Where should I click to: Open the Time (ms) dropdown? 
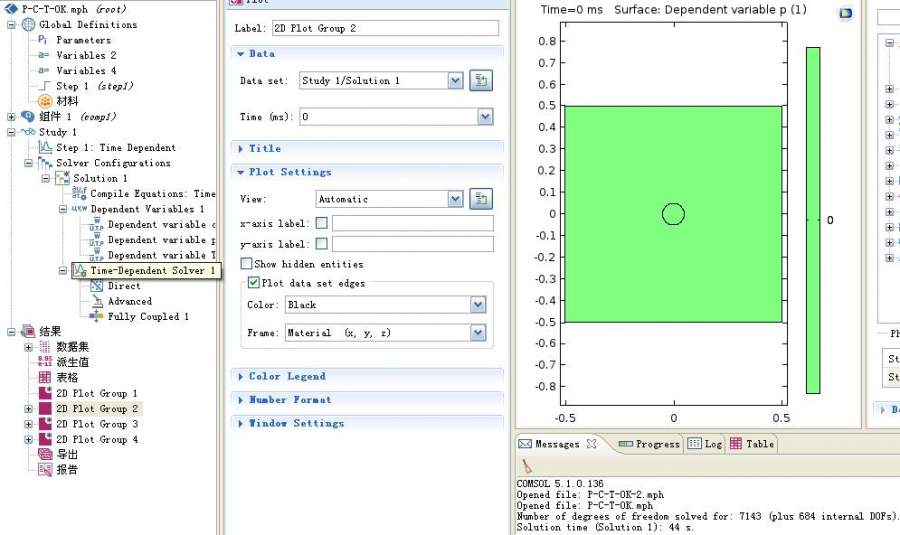pyautogui.click(x=485, y=117)
